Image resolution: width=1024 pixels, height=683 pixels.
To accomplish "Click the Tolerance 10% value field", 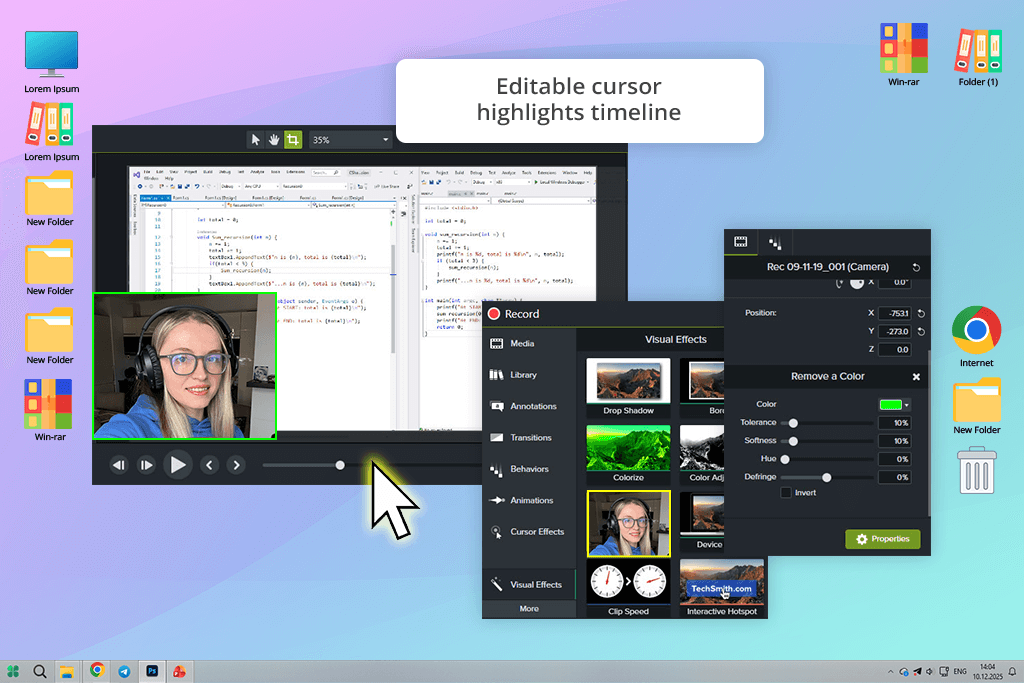I will [895, 423].
